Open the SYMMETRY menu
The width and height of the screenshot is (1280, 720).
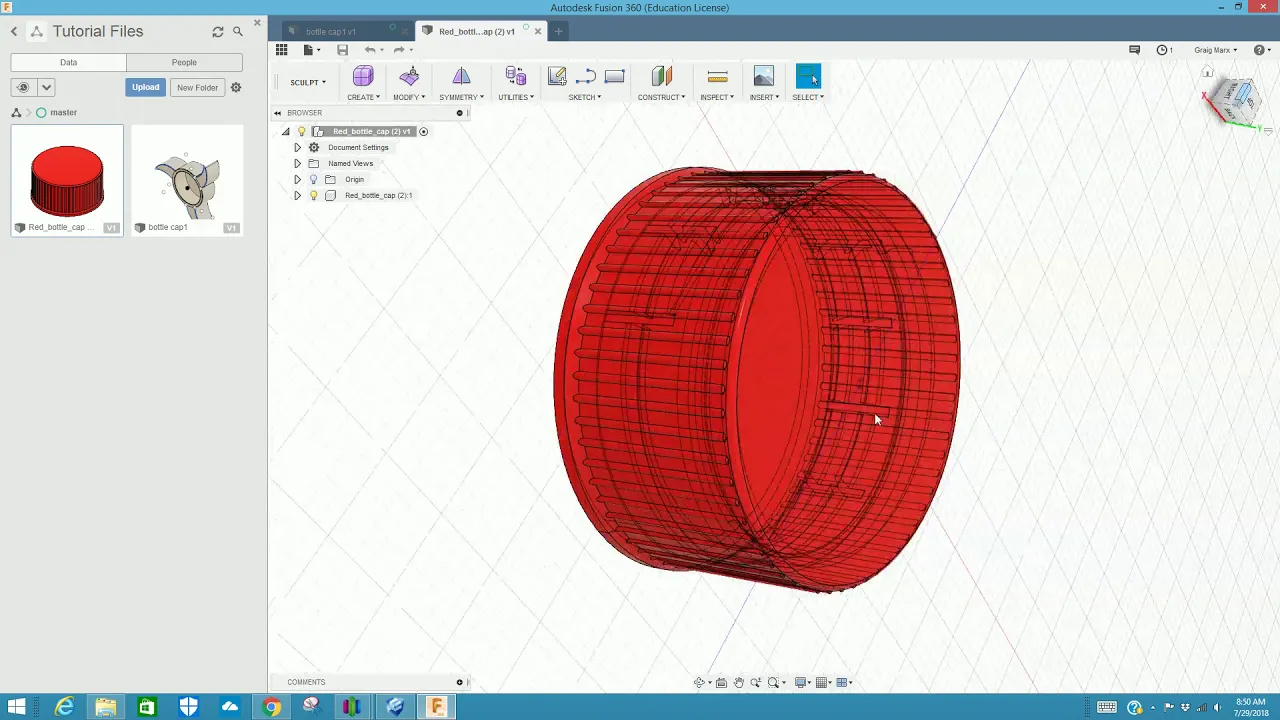coord(461,98)
